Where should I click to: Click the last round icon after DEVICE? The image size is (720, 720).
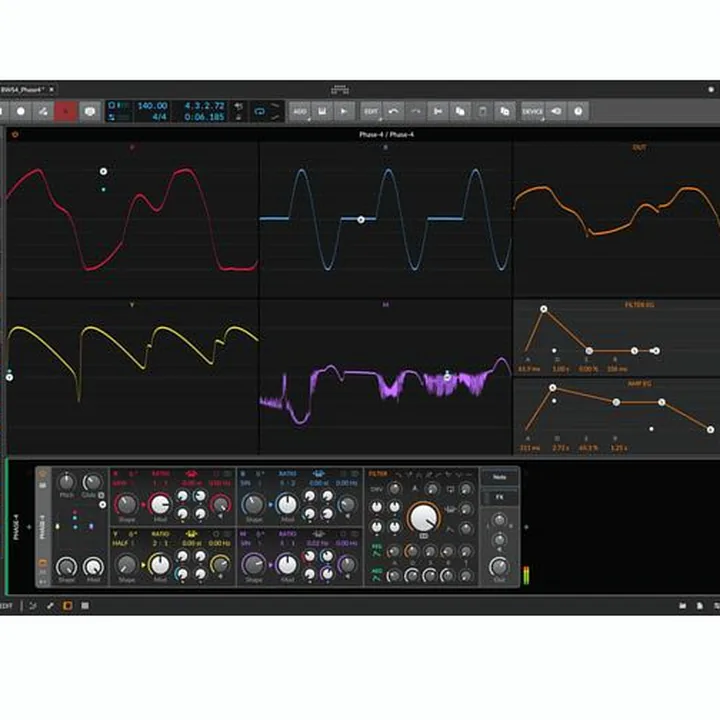coord(578,111)
